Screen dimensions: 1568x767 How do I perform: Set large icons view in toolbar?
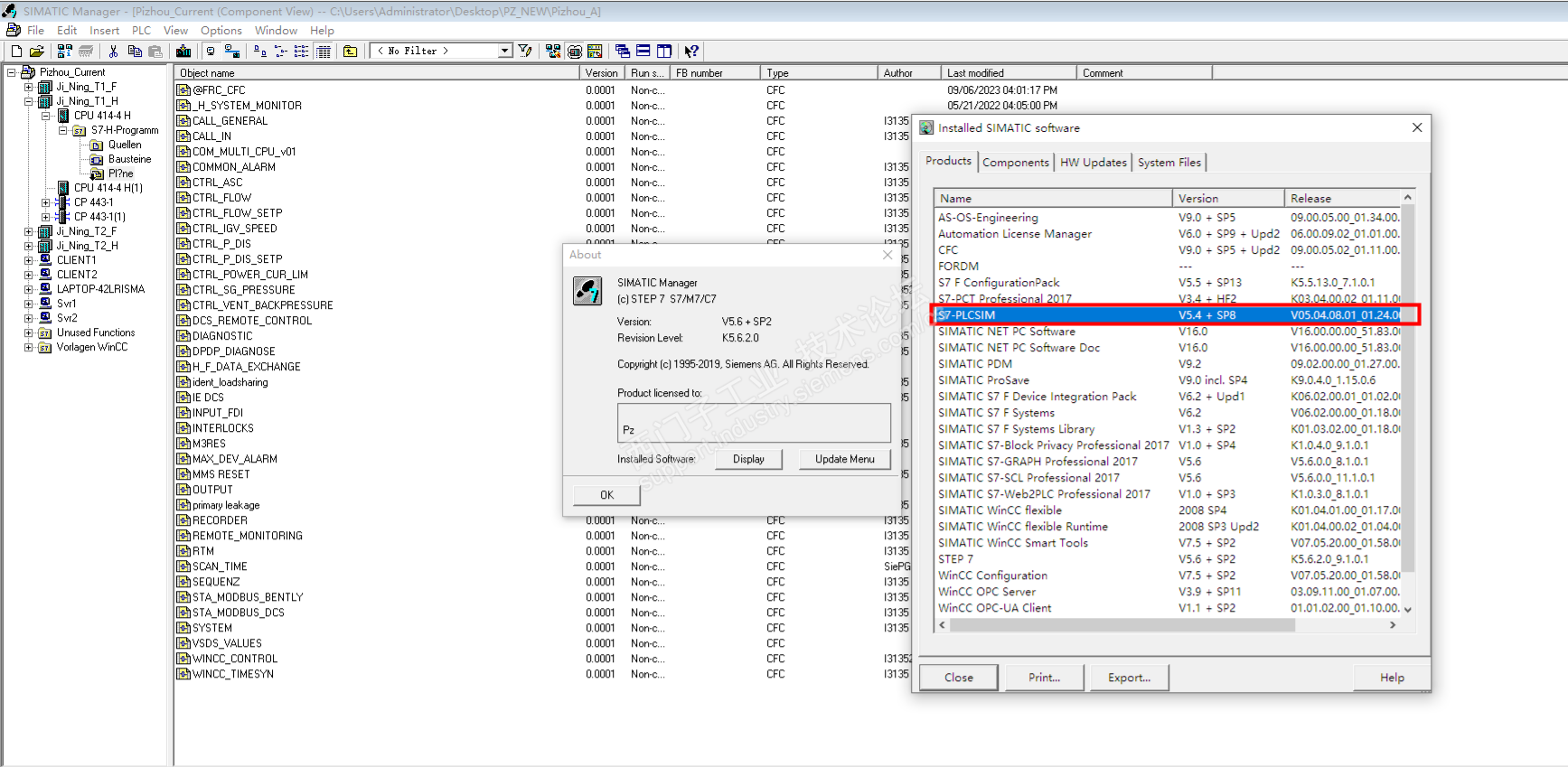260,51
